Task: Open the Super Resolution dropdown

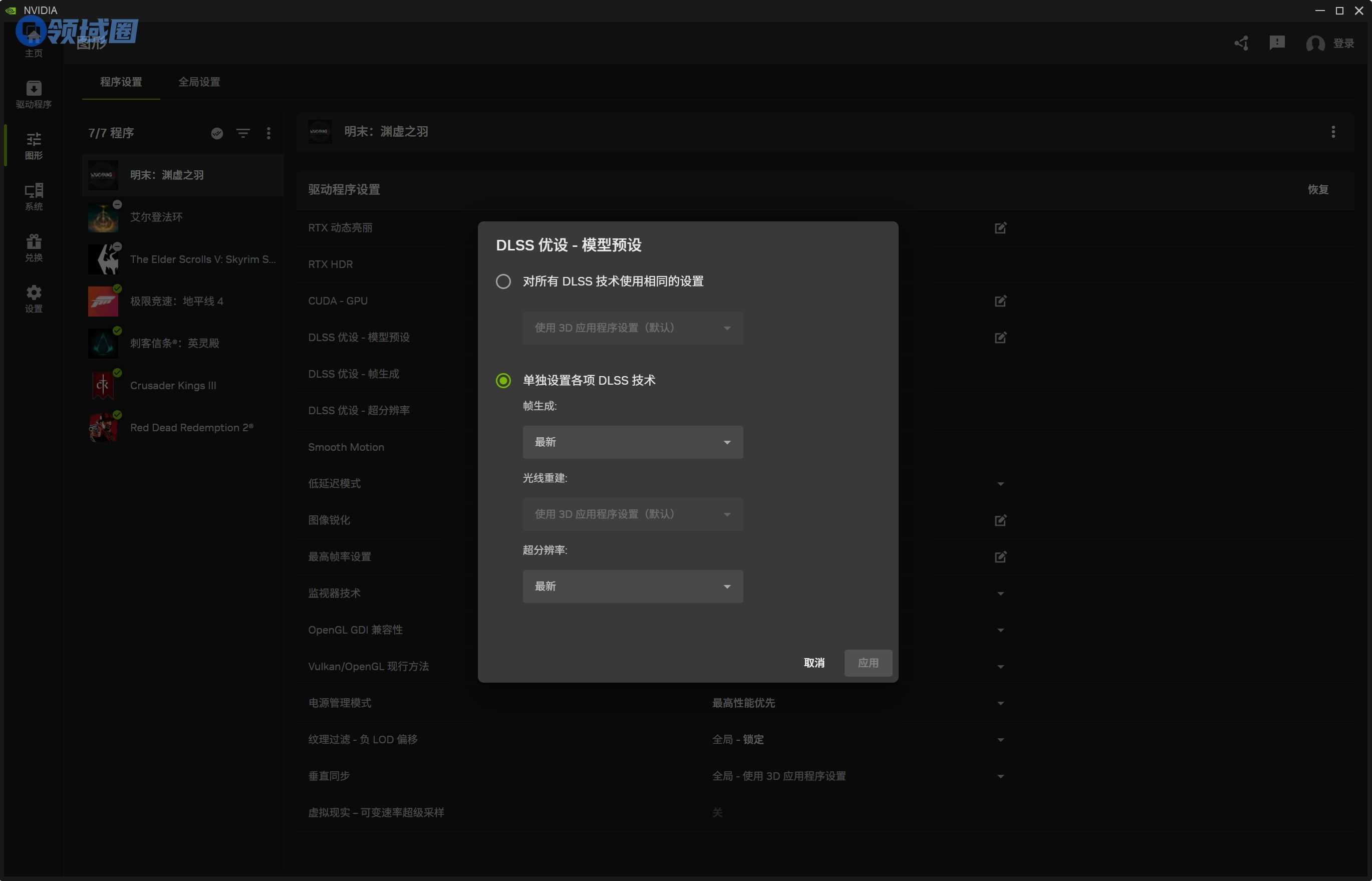Action: tap(632, 586)
